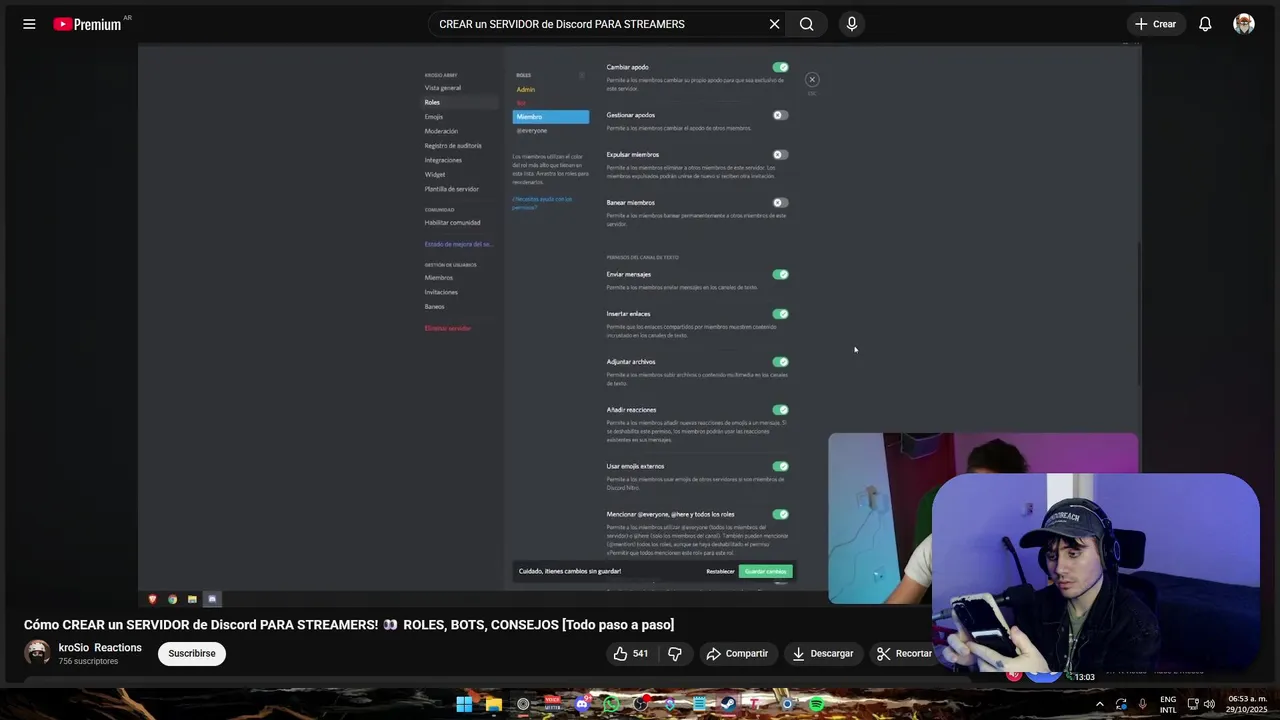1280x720 pixels.
Task: Open kroSio Reactions channel avatar
Action: click(x=37, y=653)
